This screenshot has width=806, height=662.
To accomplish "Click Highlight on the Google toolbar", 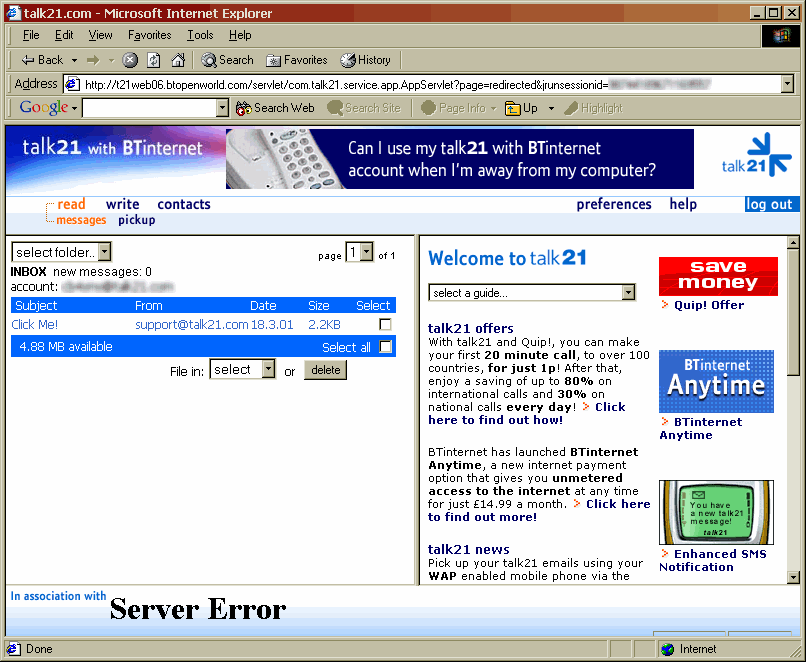I will tap(593, 108).
